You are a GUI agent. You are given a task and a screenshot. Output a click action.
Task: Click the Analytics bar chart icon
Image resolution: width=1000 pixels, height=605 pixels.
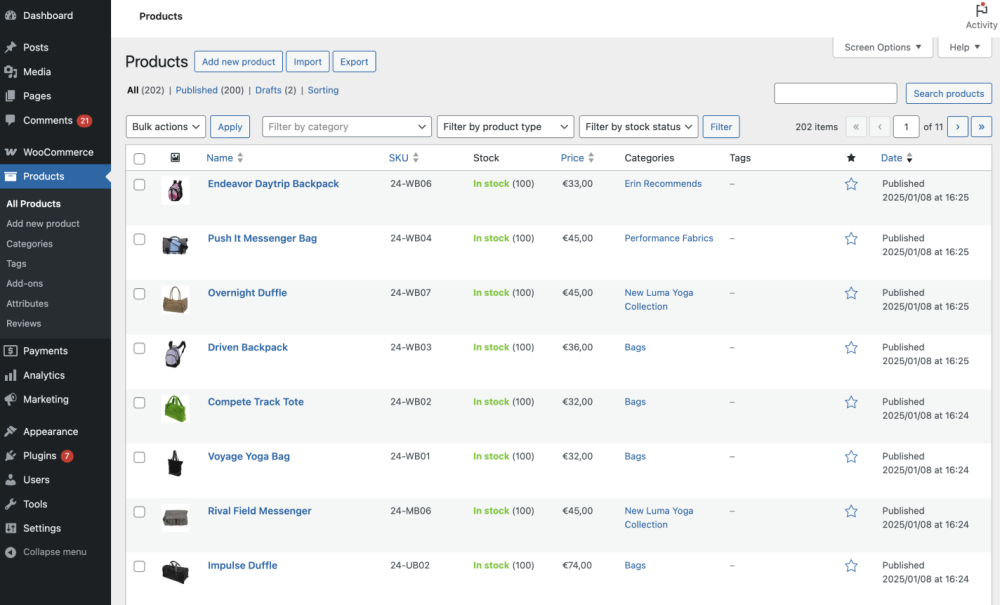pyautogui.click(x=10, y=375)
